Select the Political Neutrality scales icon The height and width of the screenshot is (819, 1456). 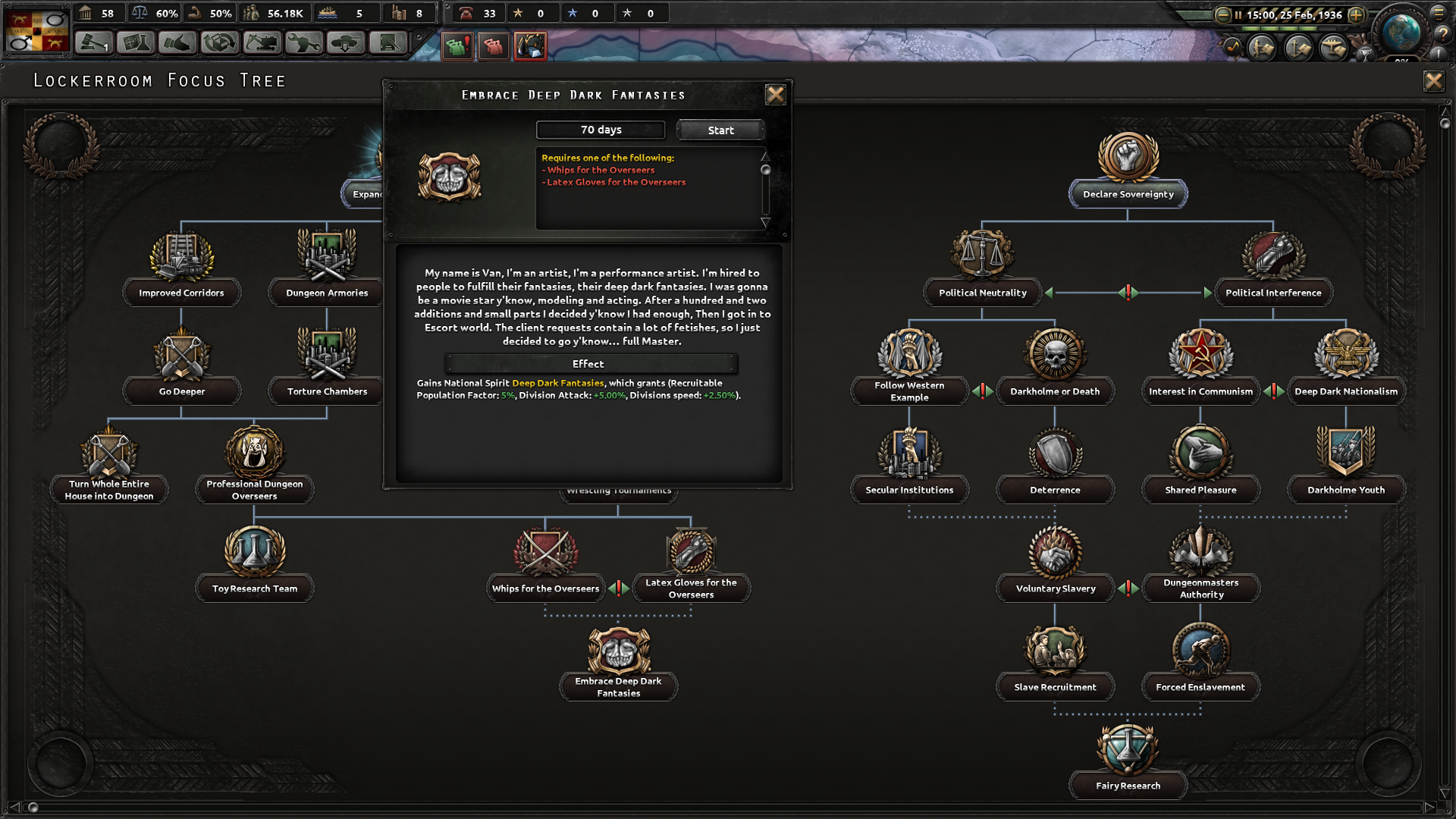(982, 255)
